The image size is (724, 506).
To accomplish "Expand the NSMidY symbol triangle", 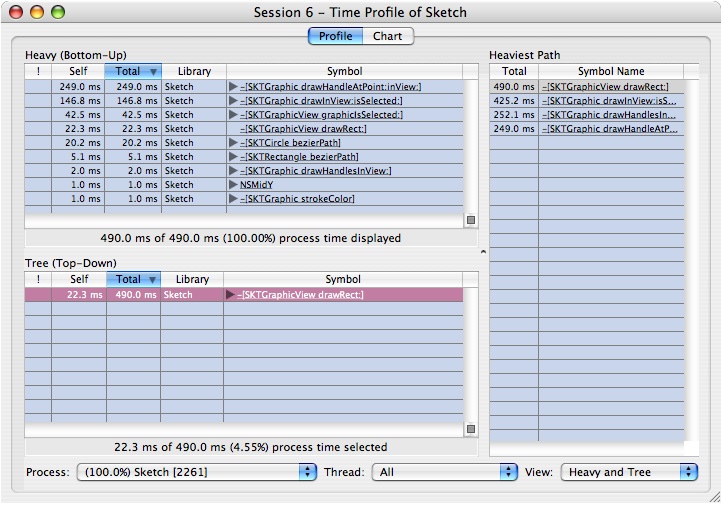I will tap(233, 185).
